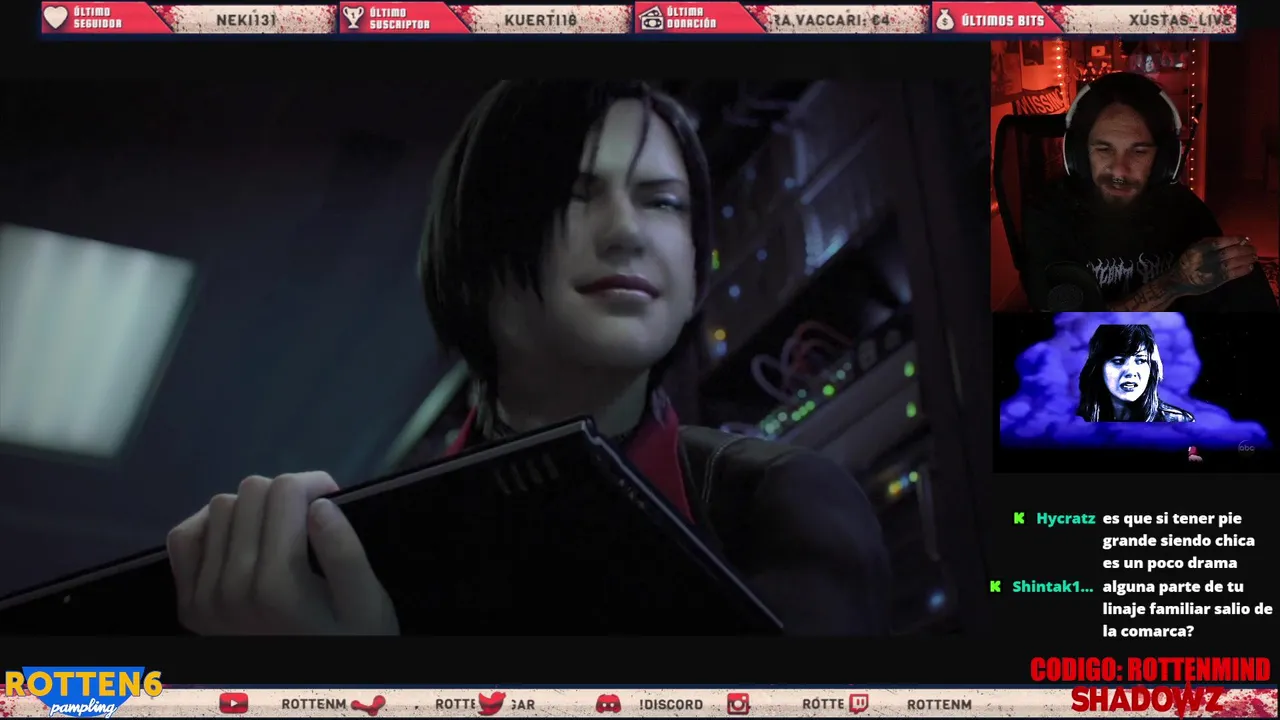Image resolution: width=1280 pixels, height=720 pixels.
Task: Click the chat message about linaje familiar
Action: click(1187, 609)
